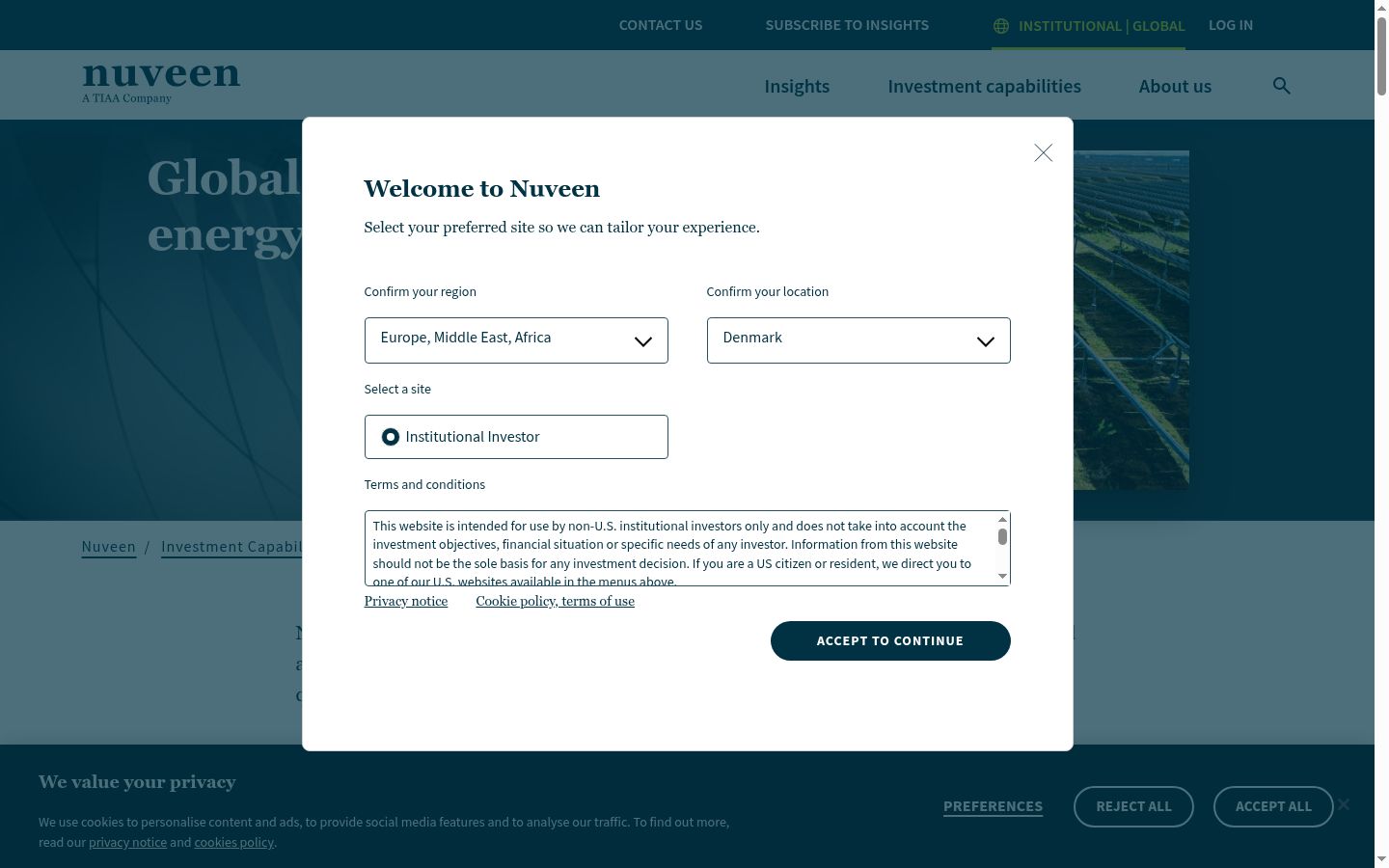The image size is (1389, 868).
Task: Dismiss the cookie privacy banner
Action: (1344, 804)
